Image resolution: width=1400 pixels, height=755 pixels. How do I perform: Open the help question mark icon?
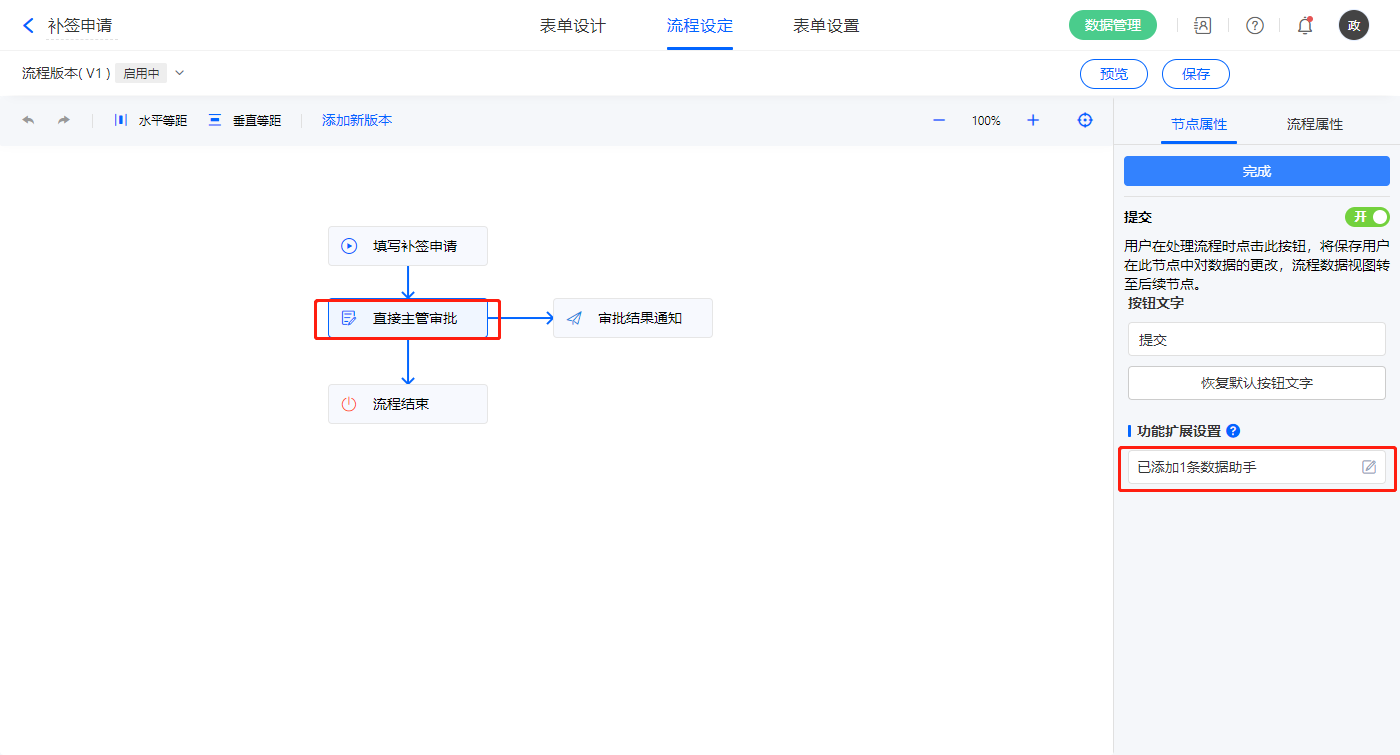coord(1254,26)
